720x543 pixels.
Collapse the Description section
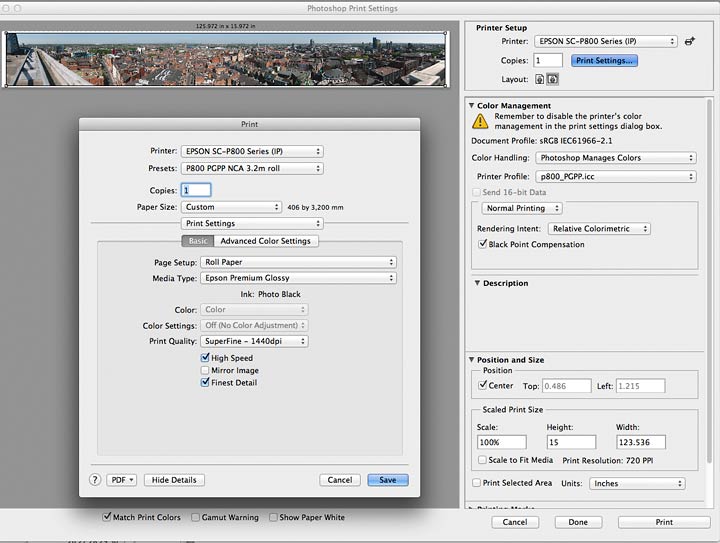tap(477, 283)
